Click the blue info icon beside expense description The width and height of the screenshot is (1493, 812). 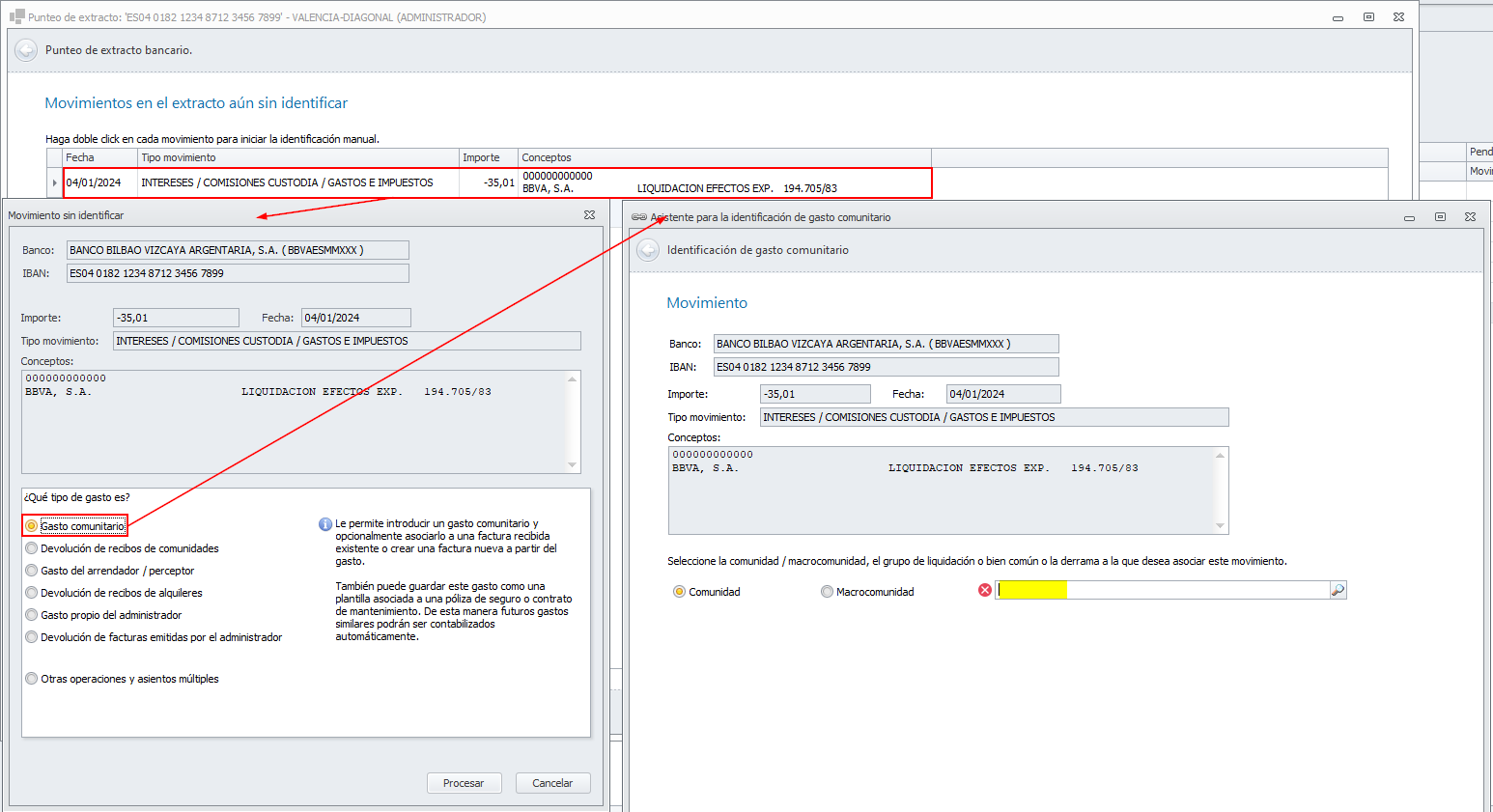point(325,524)
